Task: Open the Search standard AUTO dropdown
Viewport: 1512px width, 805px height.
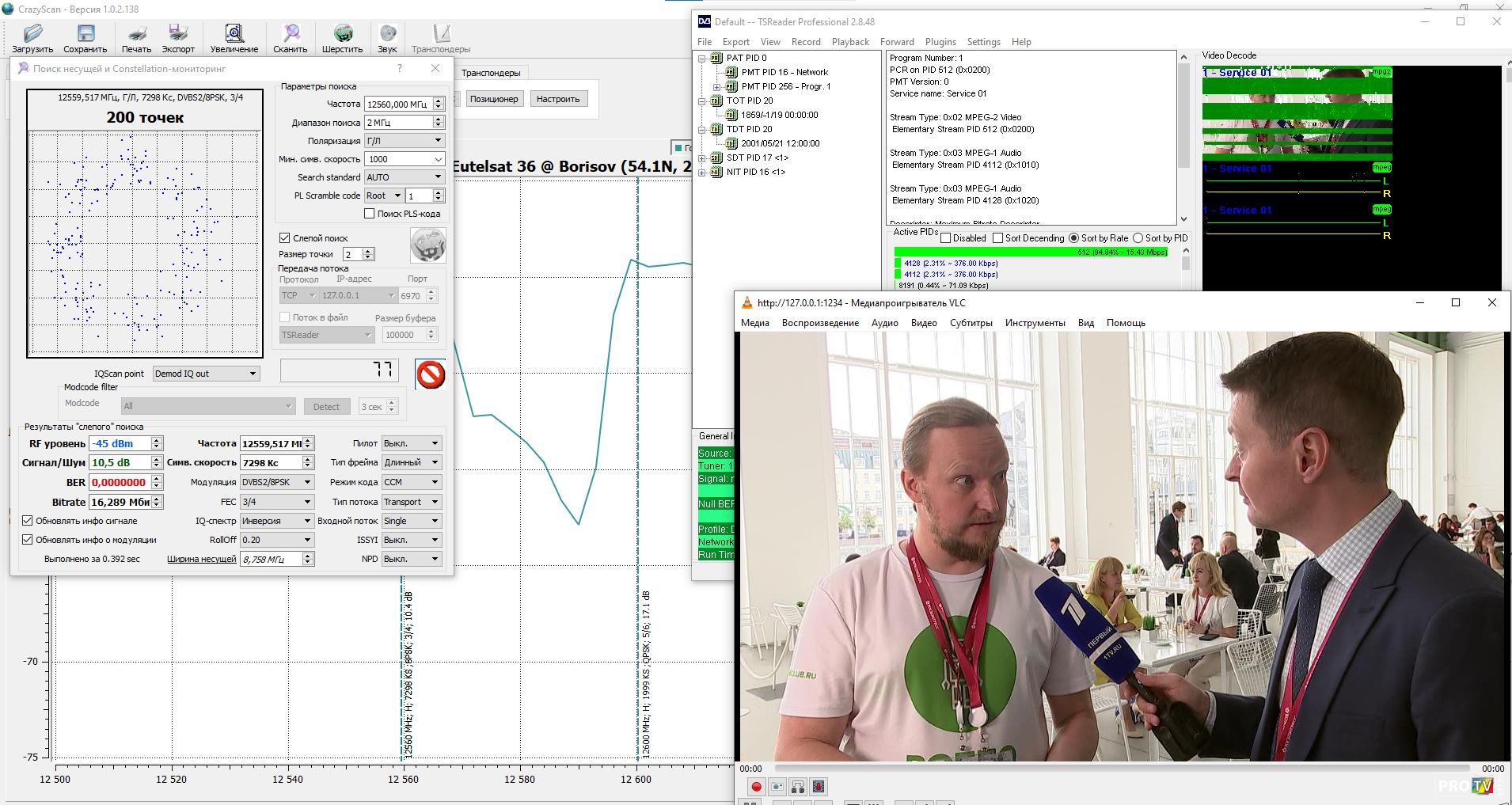Action: [x=404, y=177]
